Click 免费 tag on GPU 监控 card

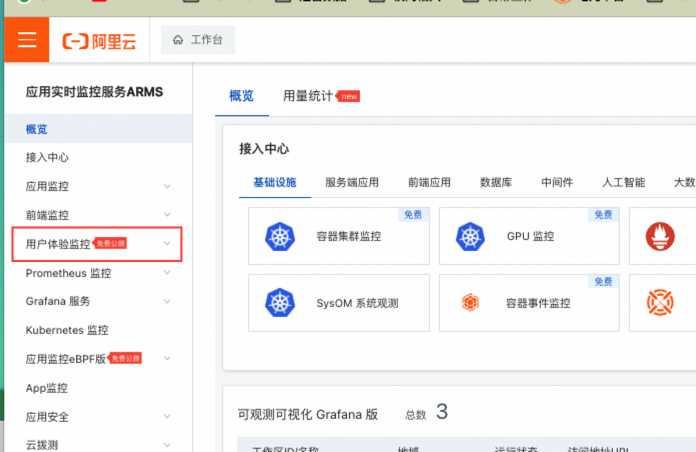tap(603, 215)
